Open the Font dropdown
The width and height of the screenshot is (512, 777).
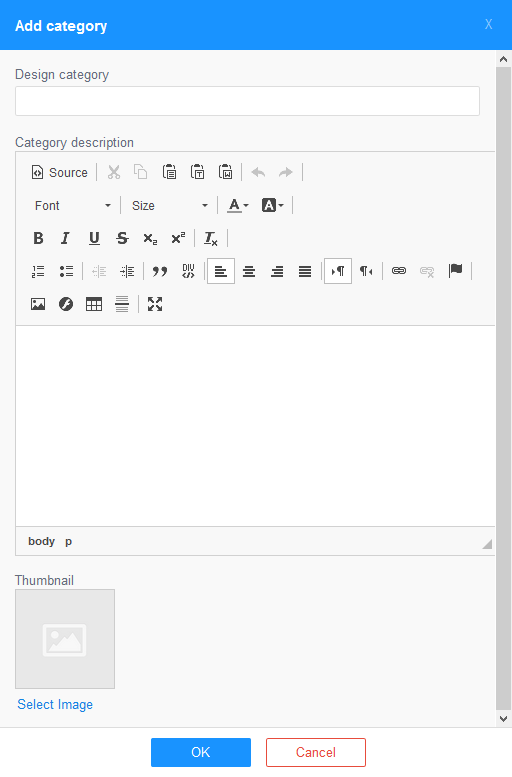click(72, 205)
